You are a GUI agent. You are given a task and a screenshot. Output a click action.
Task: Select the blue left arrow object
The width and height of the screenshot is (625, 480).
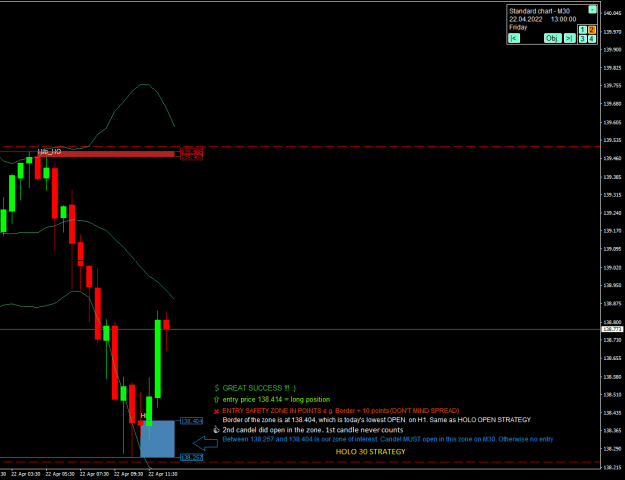click(205, 443)
